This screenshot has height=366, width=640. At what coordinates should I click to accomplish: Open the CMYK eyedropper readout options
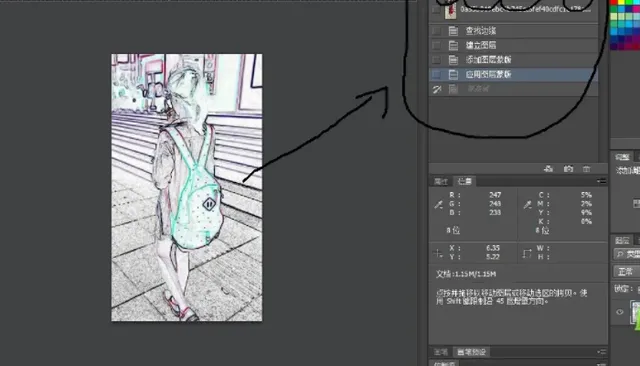coord(527,204)
